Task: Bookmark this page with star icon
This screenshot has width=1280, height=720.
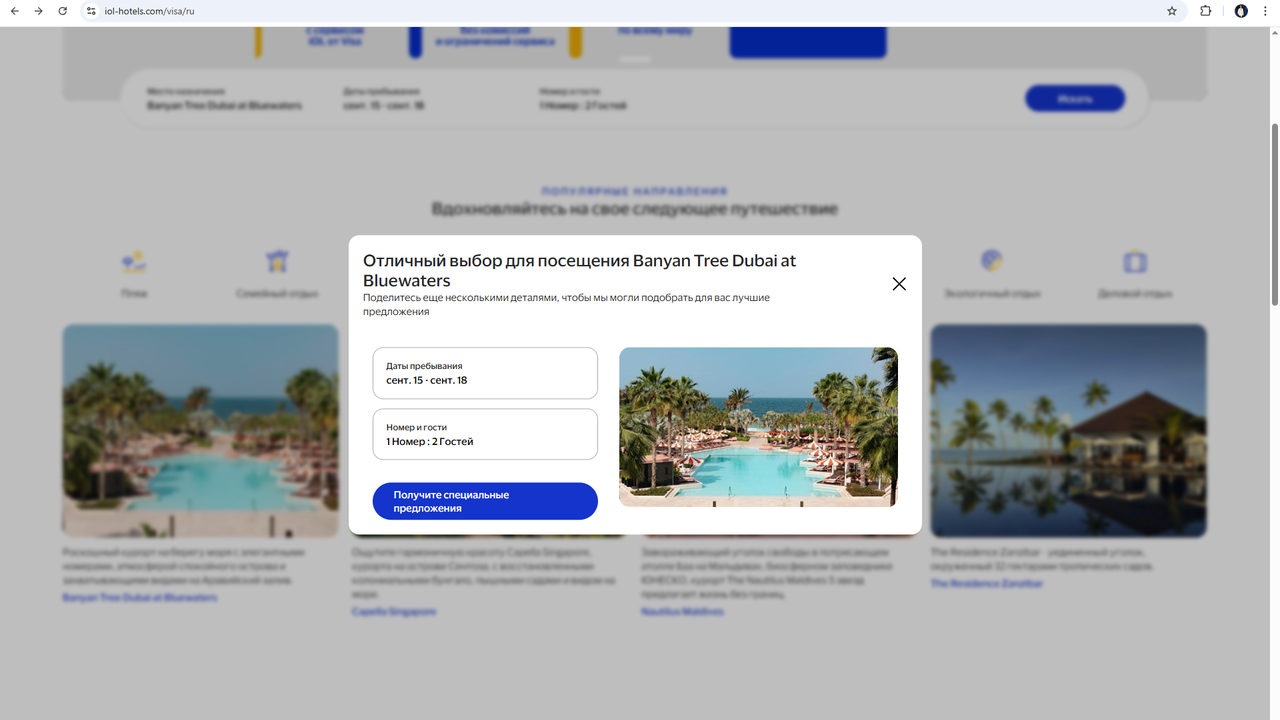Action: tap(1172, 11)
